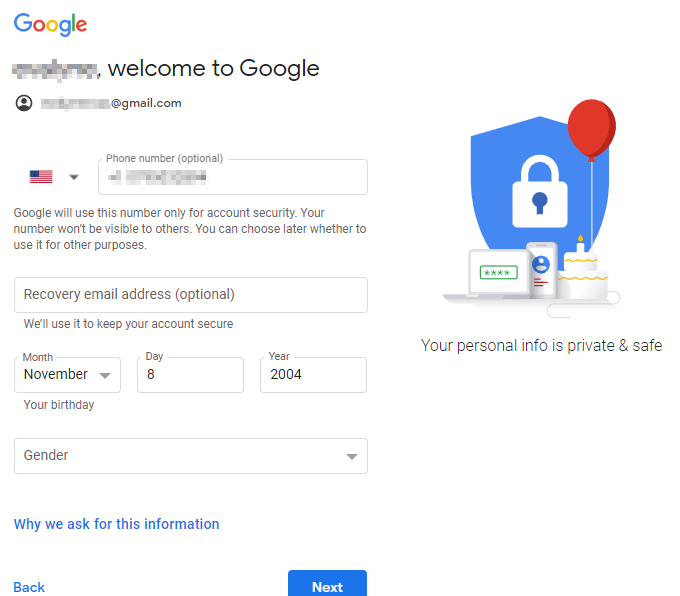Viewport: 680px width, 596px height.
Task: Select the US flag country icon
Action: [41, 177]
